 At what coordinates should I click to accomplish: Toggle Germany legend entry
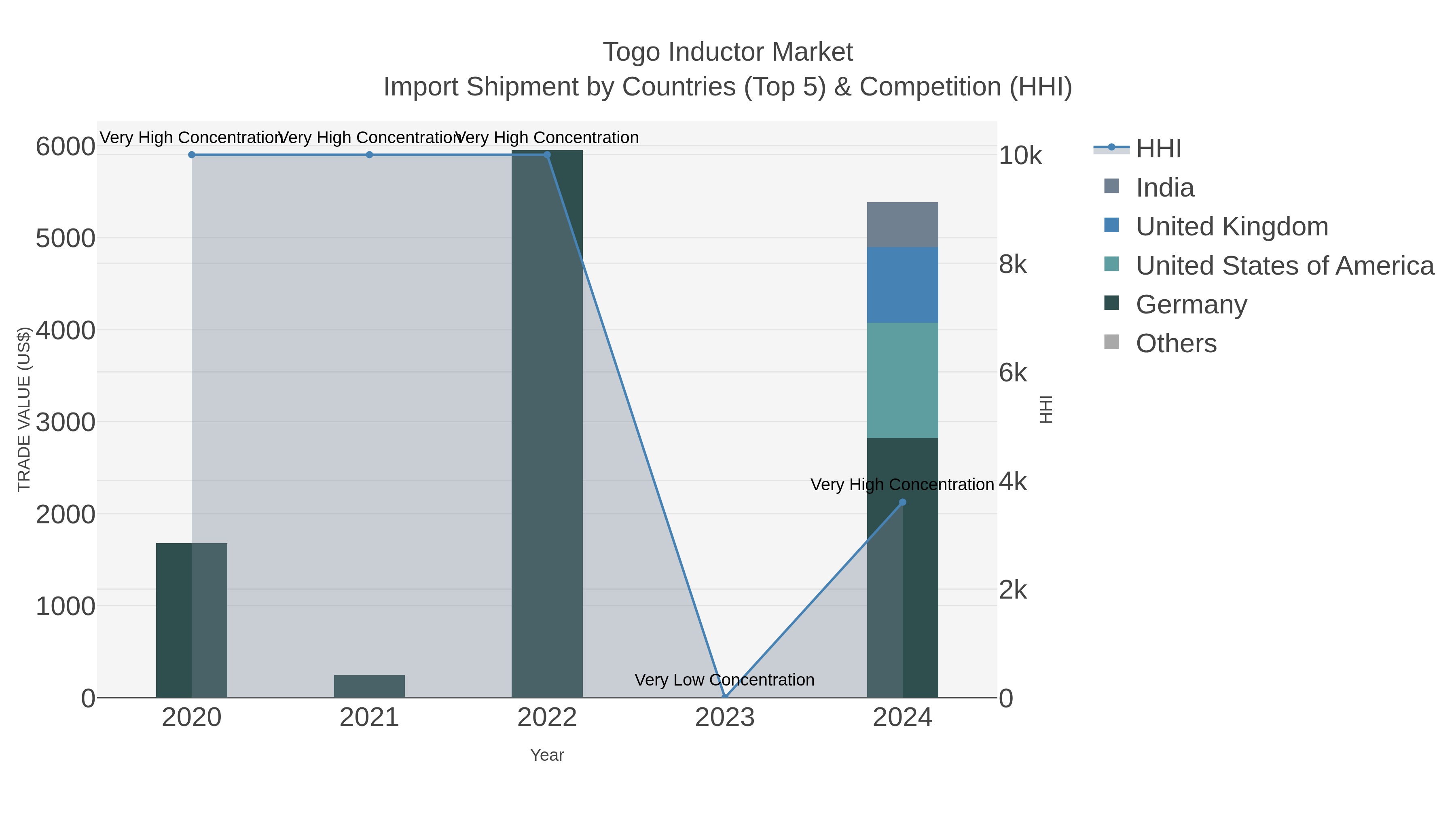point(1175,305)
